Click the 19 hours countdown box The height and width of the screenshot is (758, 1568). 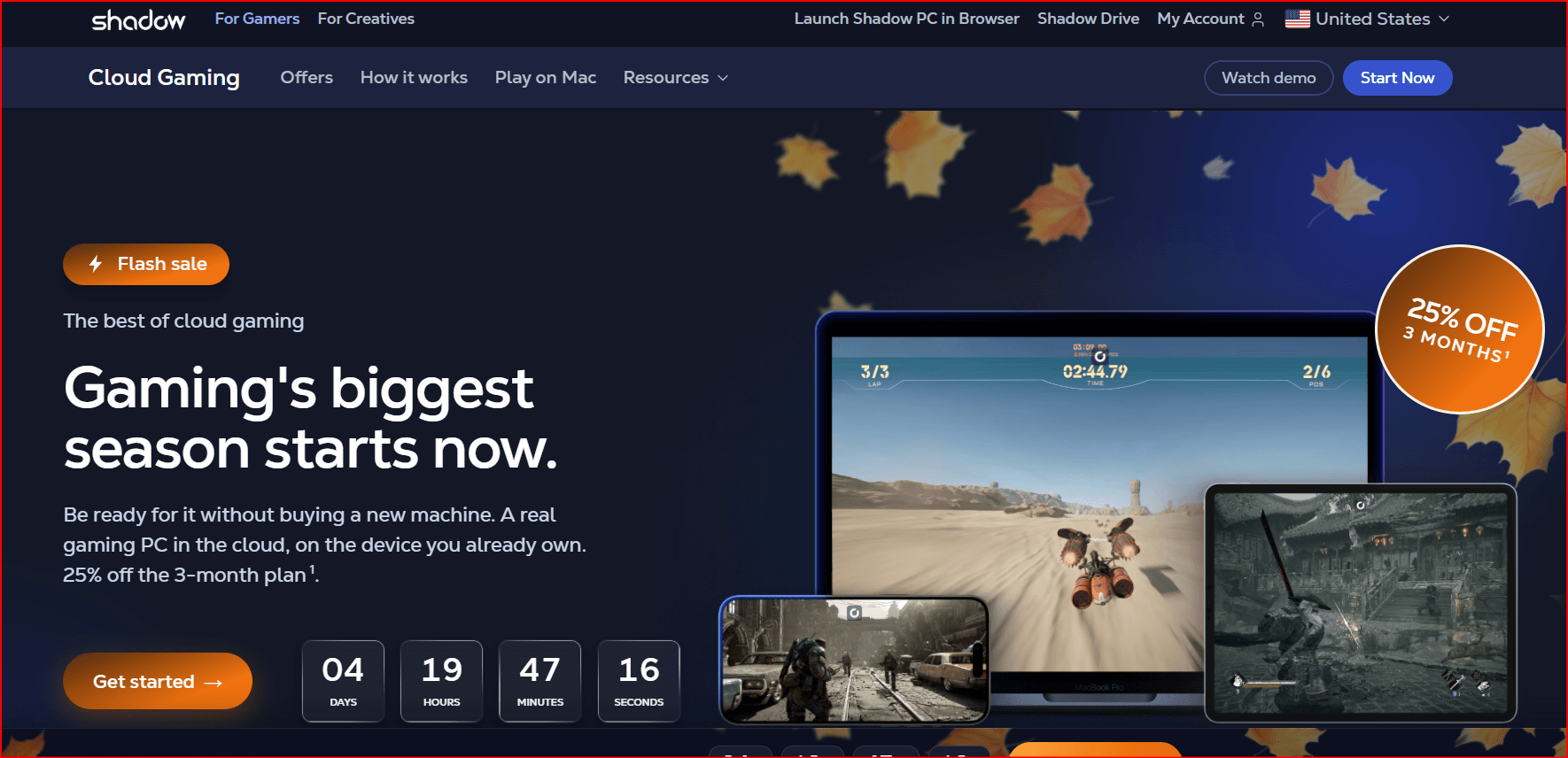441,681
